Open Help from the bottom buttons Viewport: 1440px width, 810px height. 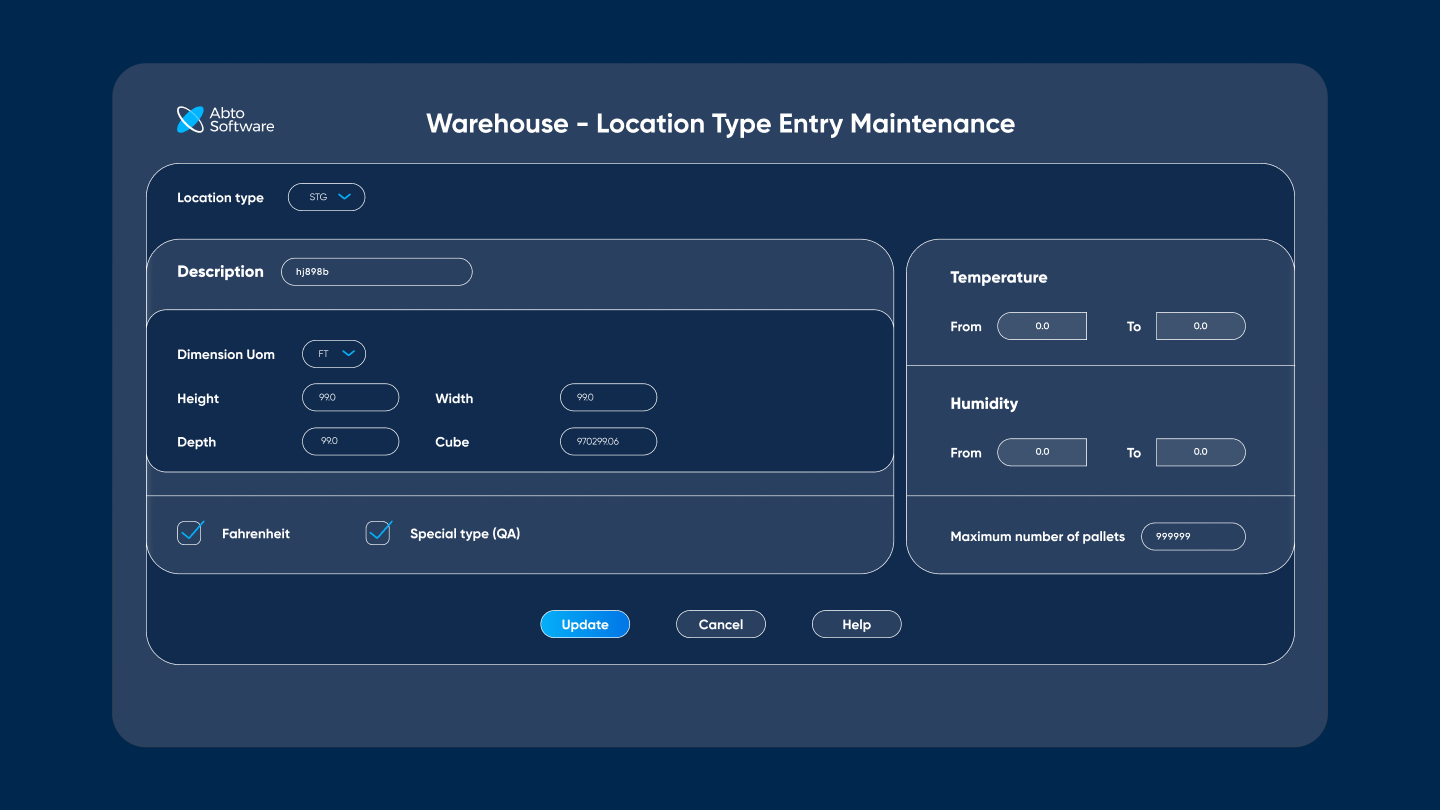[x=856, y=624]
